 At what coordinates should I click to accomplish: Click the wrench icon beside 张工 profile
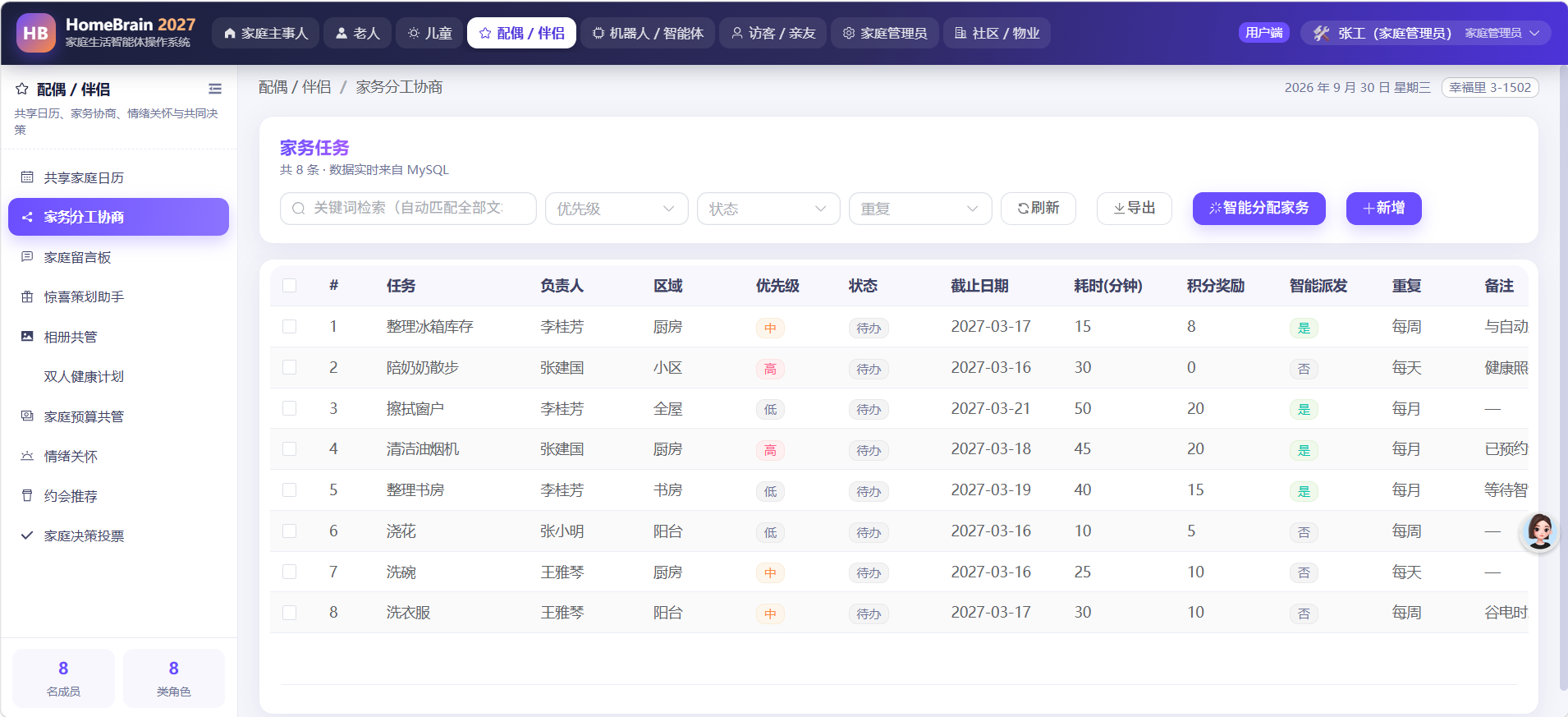pos(1321,33)
